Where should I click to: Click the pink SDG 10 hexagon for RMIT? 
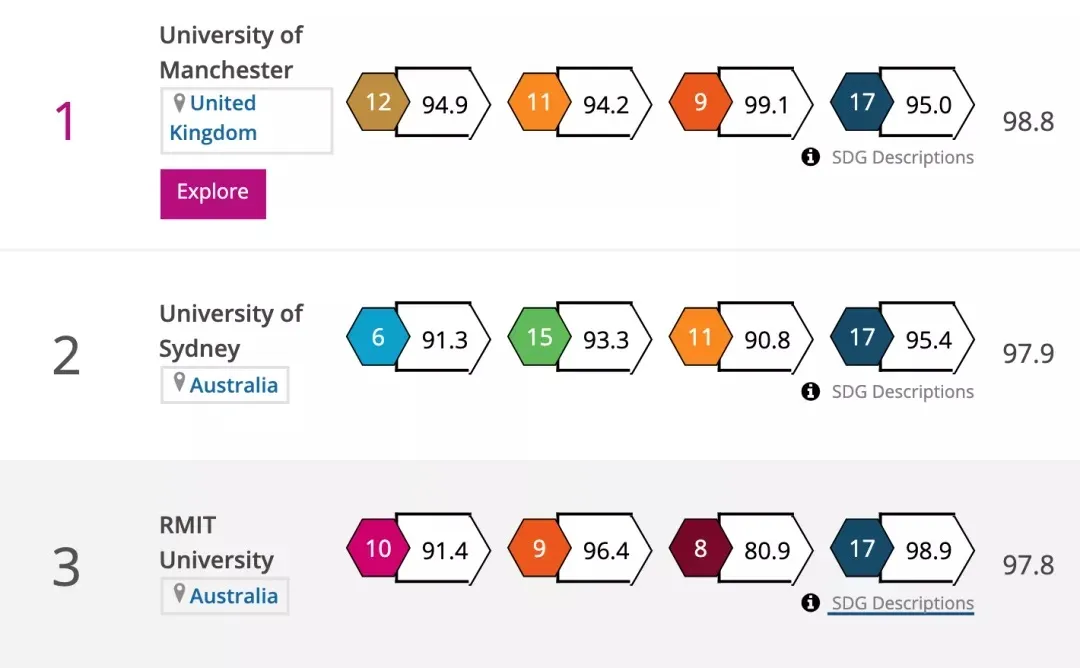tap(377, 549)
